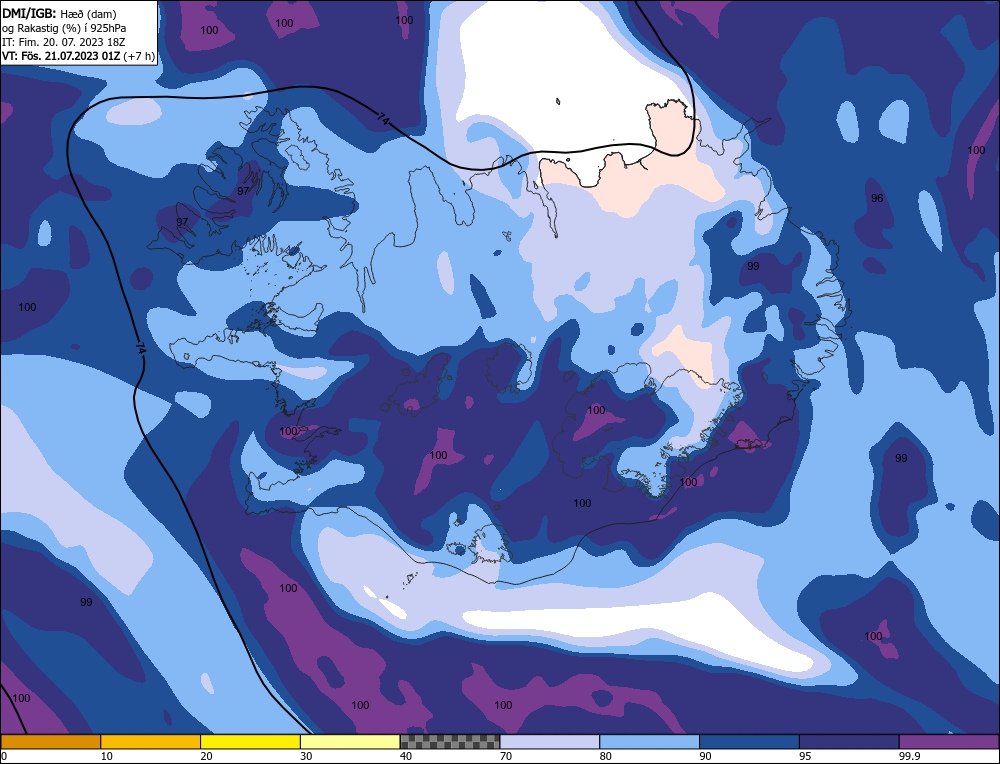Click the legend tick label '40'
The width and height of the screenshot is (1000, 764).
click(x=406, y=756)
